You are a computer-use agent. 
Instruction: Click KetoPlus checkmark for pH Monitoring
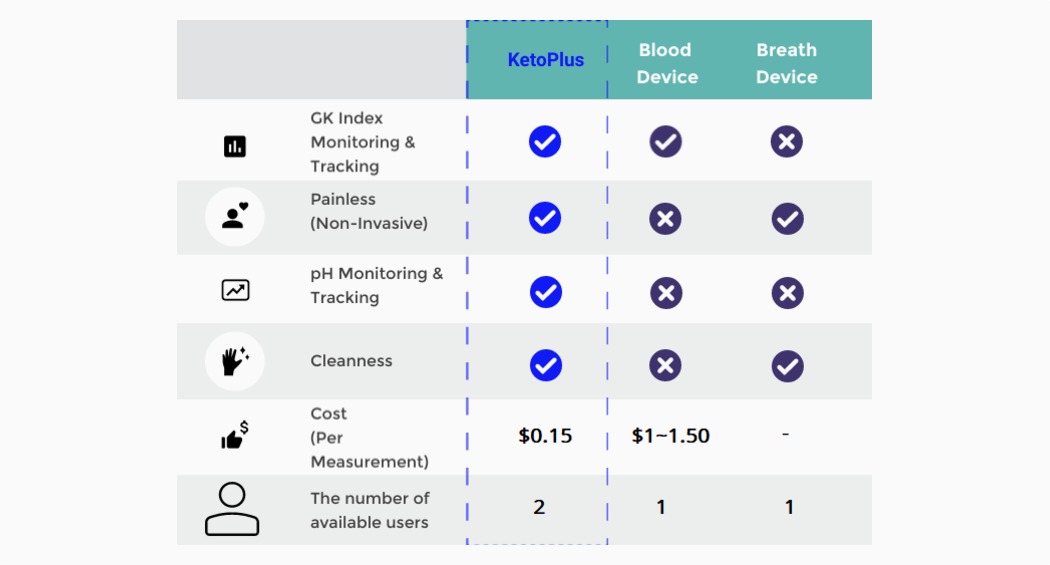pyautogui.click(x=545, y=292)
